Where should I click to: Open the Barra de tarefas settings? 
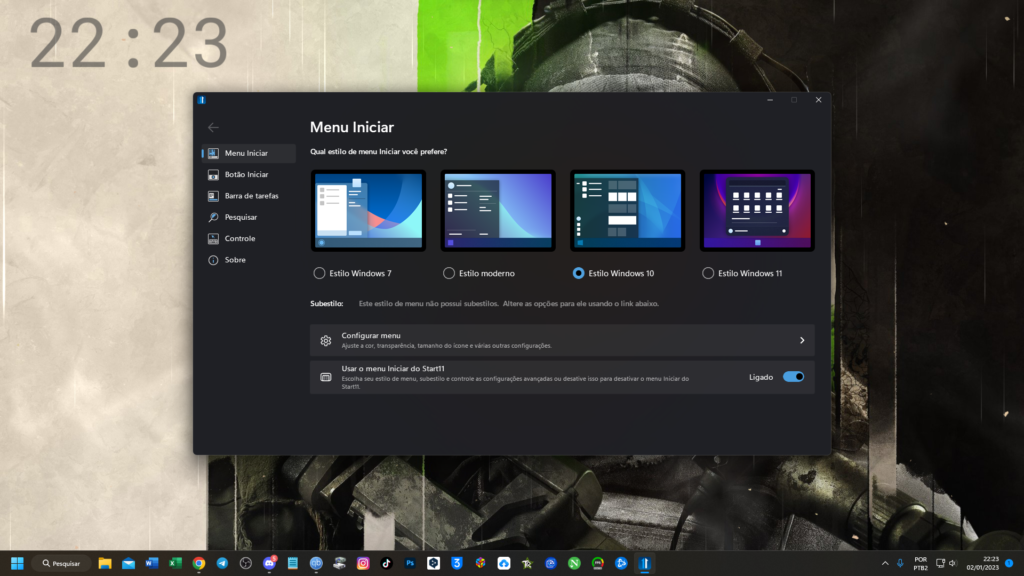(251, 196)
